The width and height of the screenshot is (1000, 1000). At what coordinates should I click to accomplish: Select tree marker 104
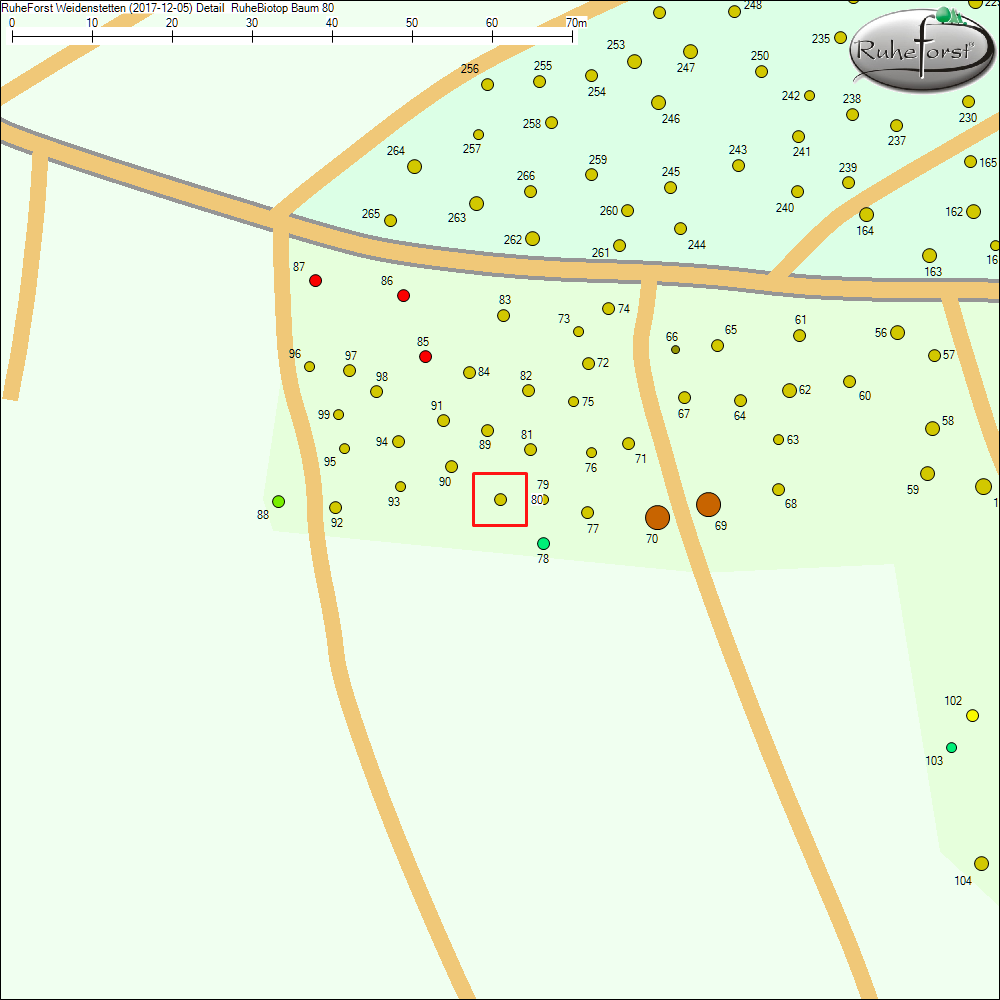(x=981, y=863)
